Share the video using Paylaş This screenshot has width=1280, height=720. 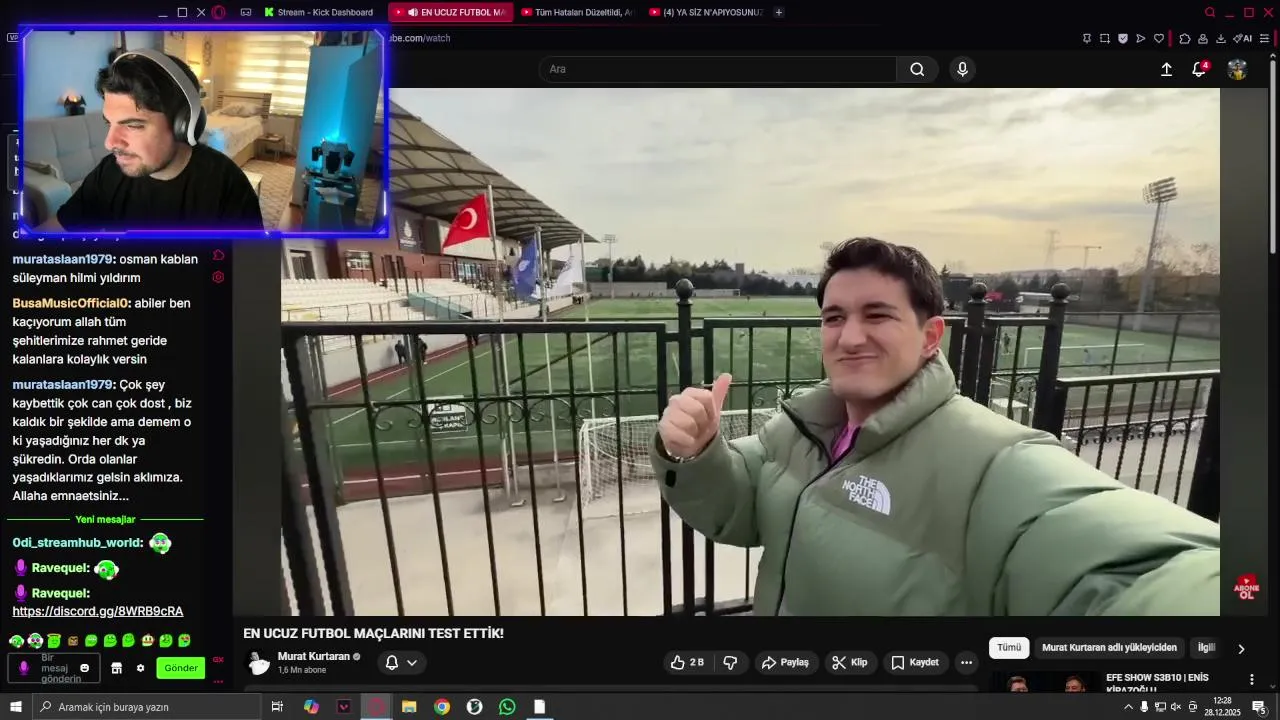point(785,662)
